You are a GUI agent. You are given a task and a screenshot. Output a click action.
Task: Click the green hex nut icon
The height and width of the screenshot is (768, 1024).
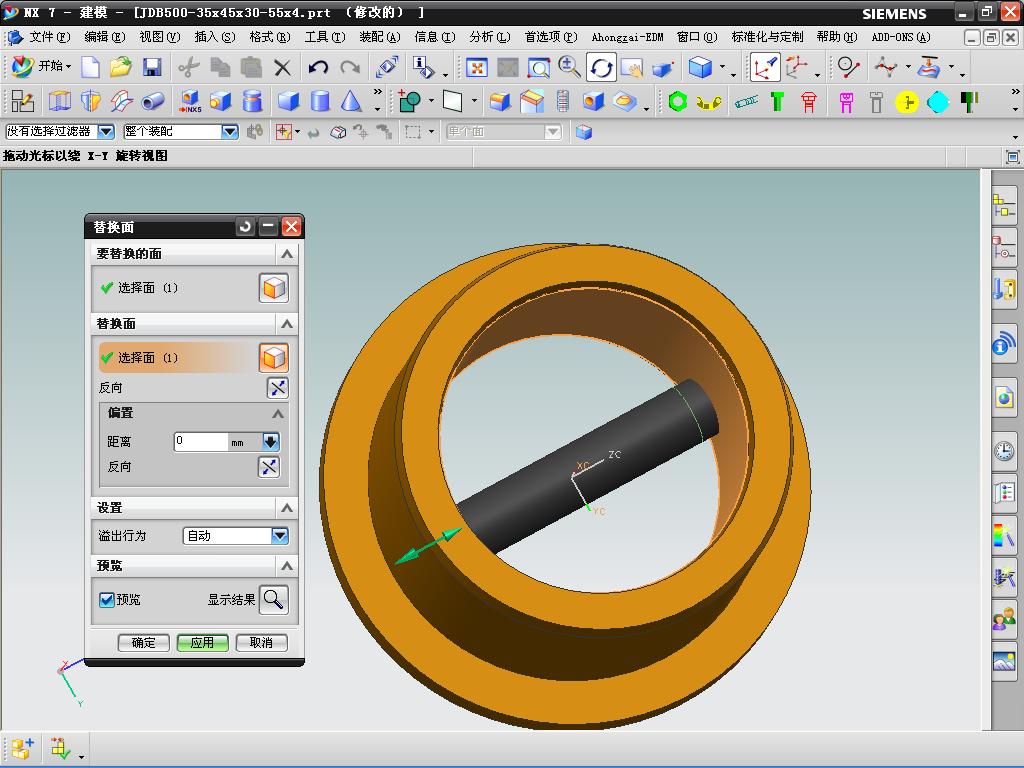tap(678, 101)
